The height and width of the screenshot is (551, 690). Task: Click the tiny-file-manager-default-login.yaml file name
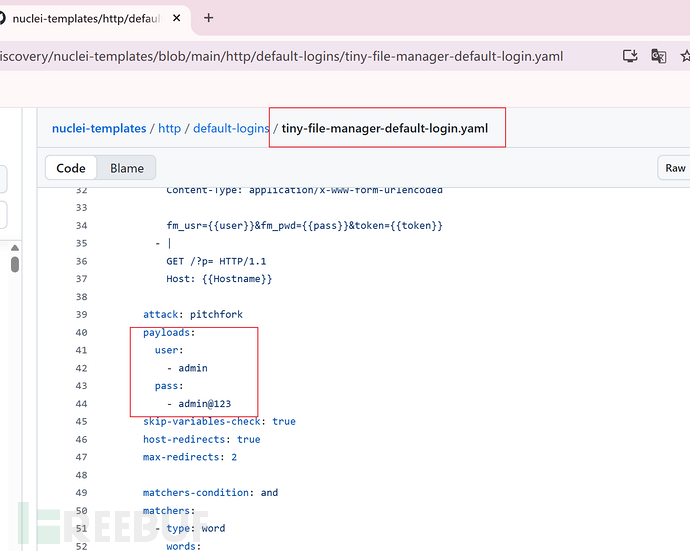point(385,128)
